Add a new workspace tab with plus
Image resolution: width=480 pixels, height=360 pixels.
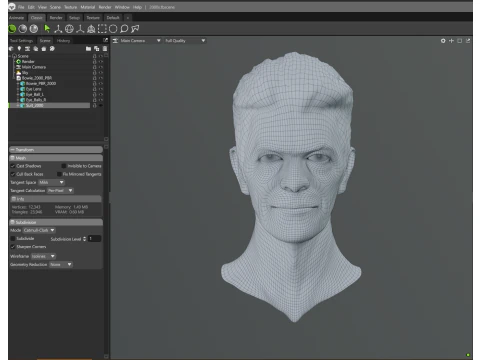(x=127, y=18)
